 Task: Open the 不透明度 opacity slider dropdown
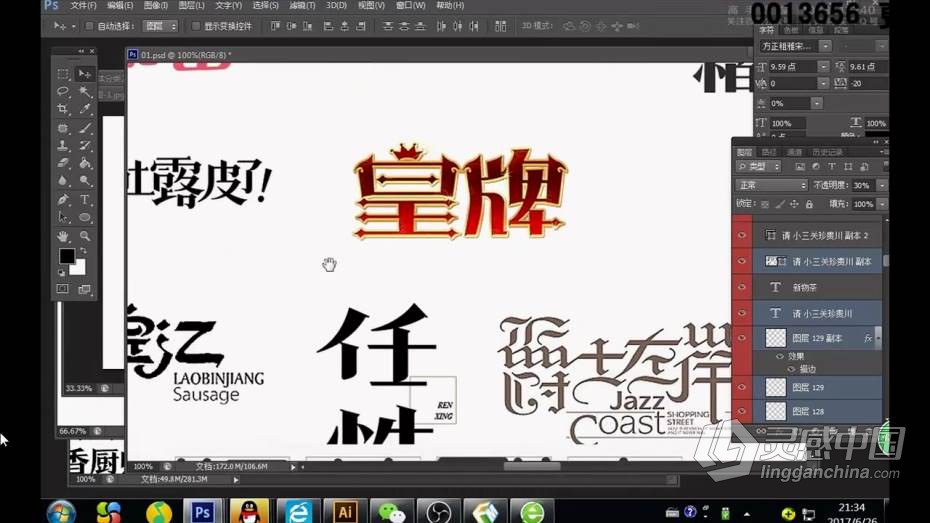click(882, 186)
